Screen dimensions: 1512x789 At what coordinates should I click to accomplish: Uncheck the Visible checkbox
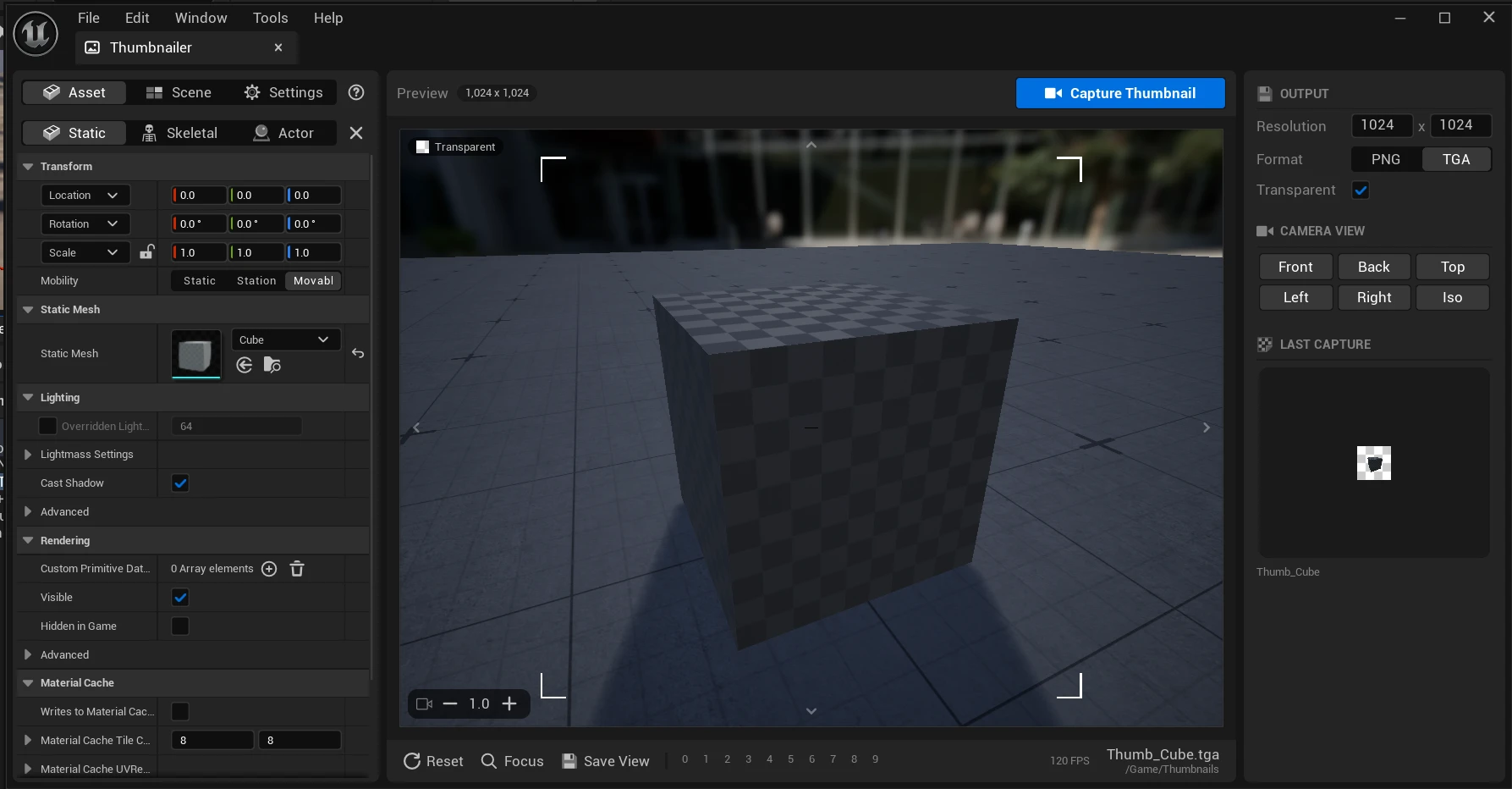click(180, 598)
